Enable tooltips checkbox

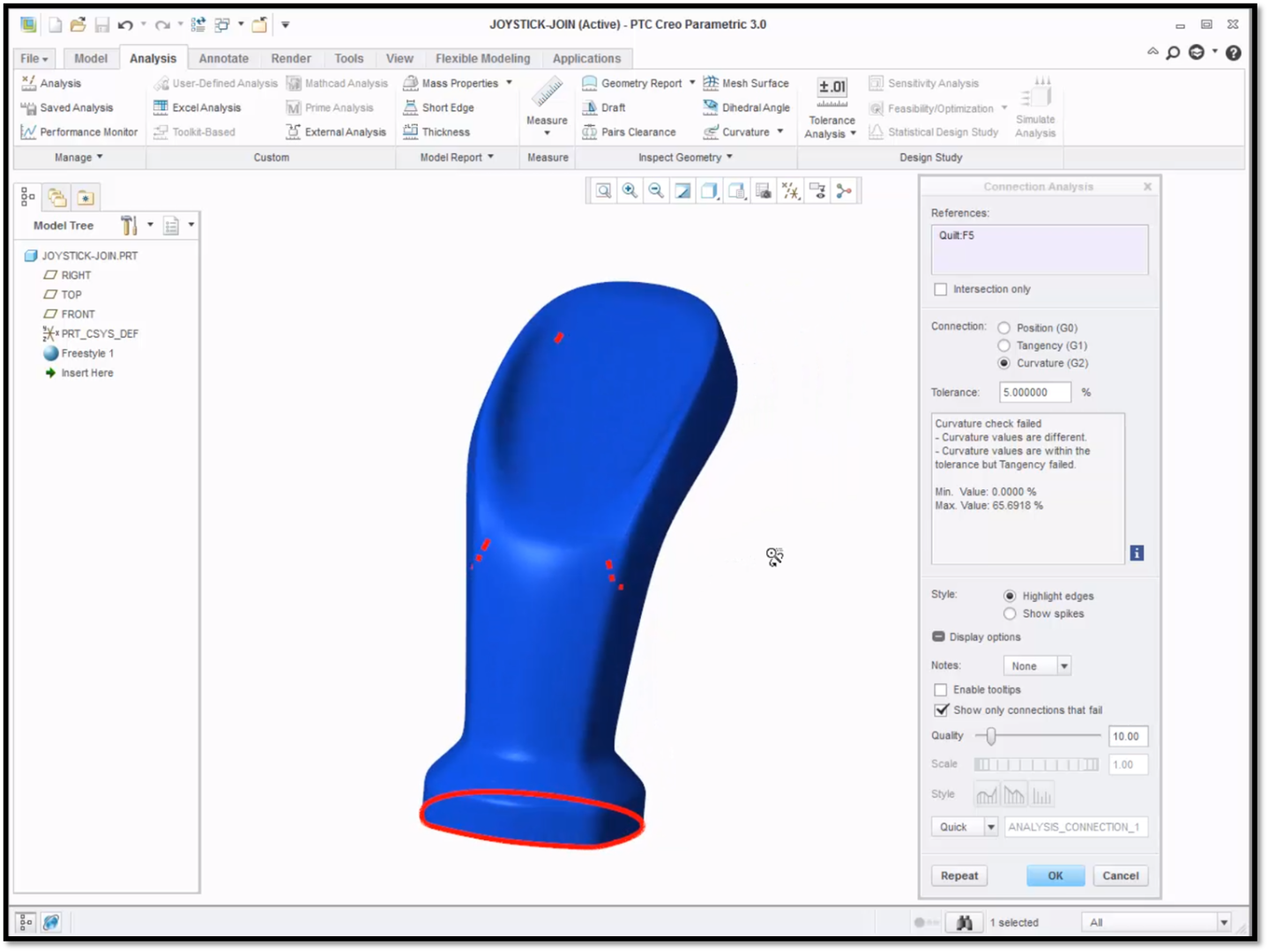(x=941, y=689)
